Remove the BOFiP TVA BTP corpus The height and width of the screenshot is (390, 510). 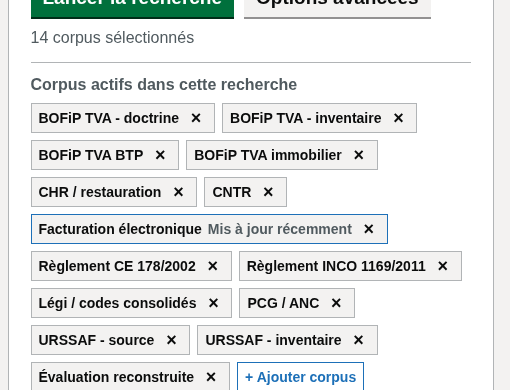tap(160, 155)
